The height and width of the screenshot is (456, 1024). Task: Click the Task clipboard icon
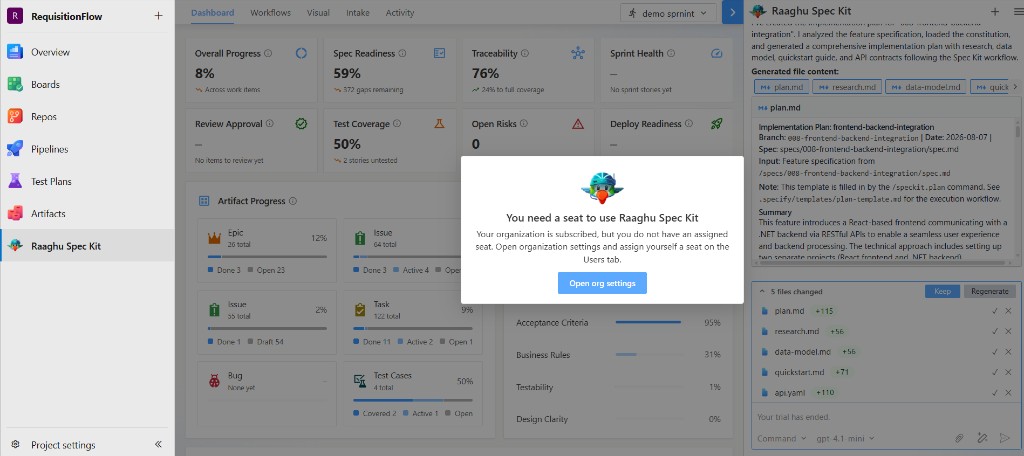point(360,310)
